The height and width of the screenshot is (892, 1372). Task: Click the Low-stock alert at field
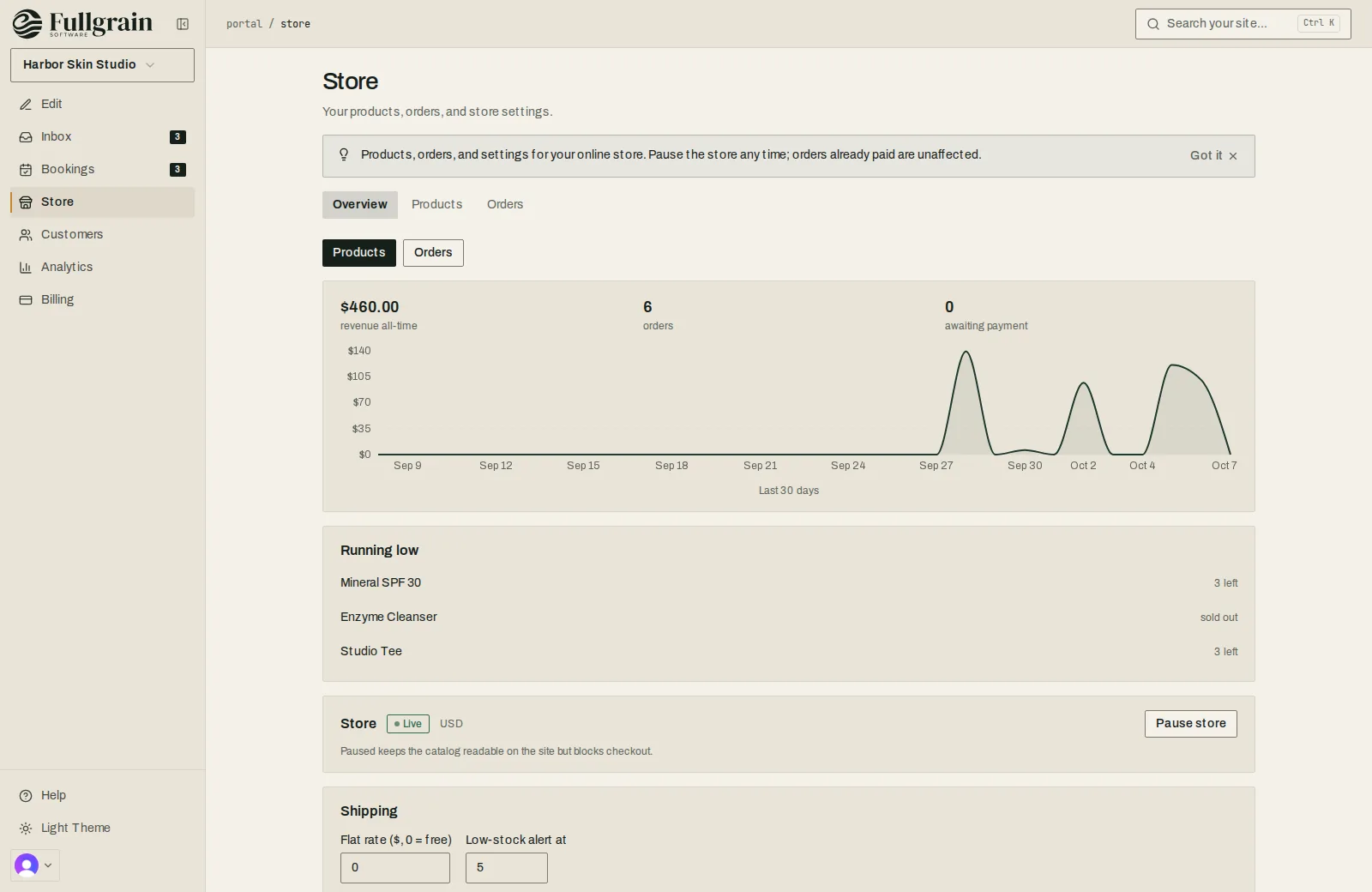click(507, 868)
